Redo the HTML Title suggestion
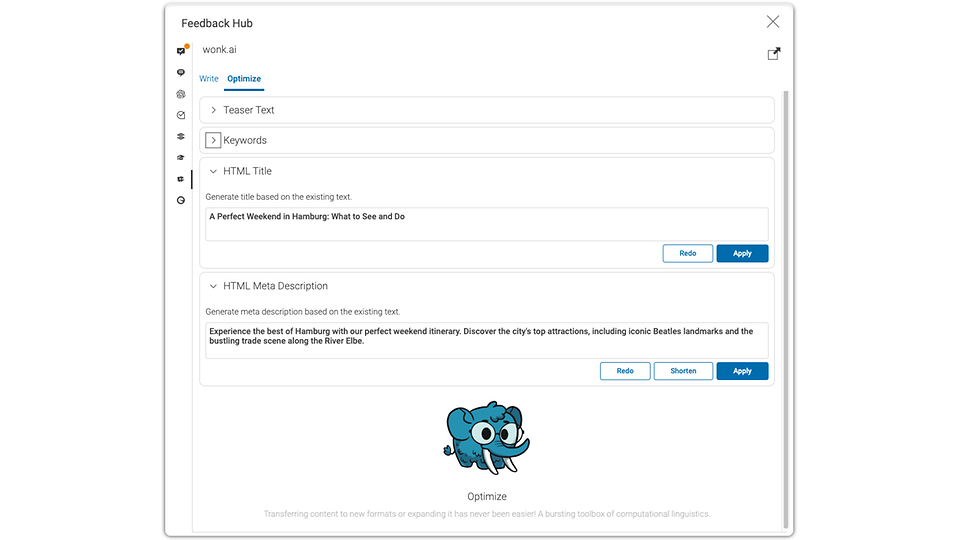 coord(688,253)
